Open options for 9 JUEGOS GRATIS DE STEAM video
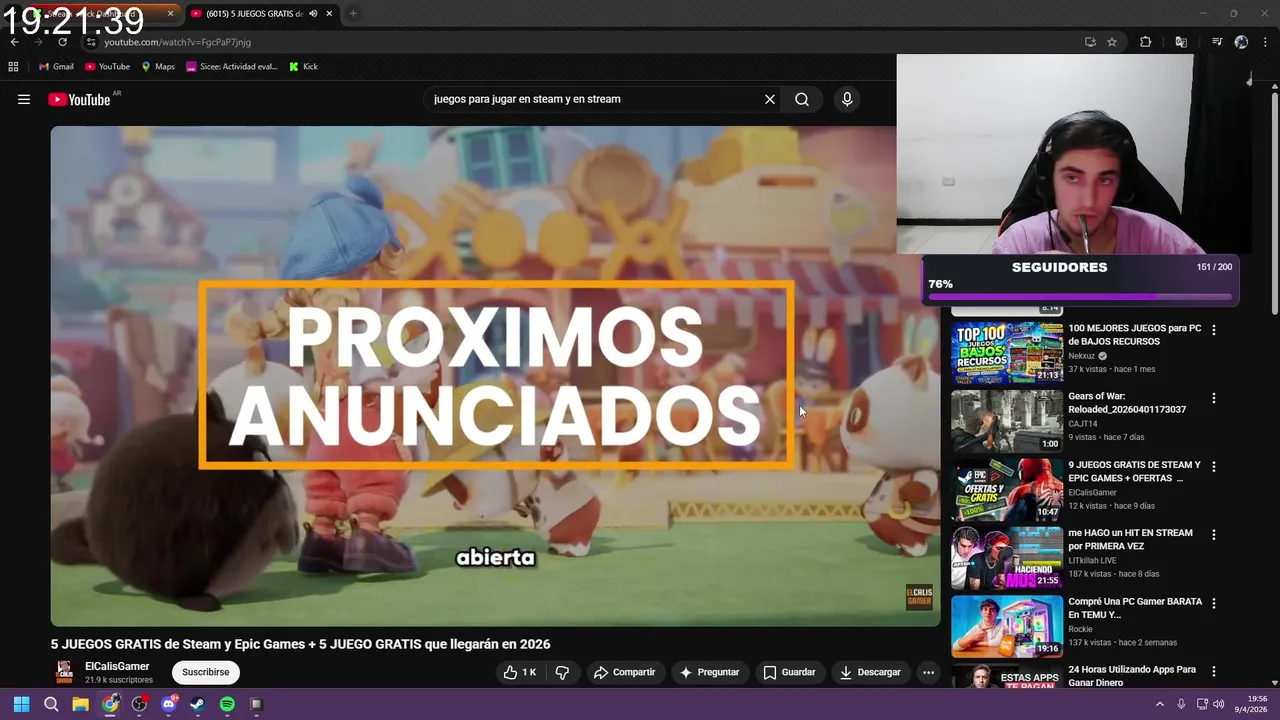This screenshot has width=1280, height=720. click(x=1214, y=467)
